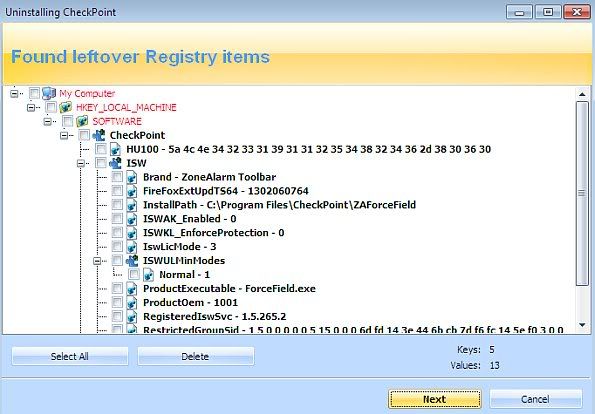Select the FireFoxExtUpdTS64 - 1302060764 entry

tap(225, 191)
